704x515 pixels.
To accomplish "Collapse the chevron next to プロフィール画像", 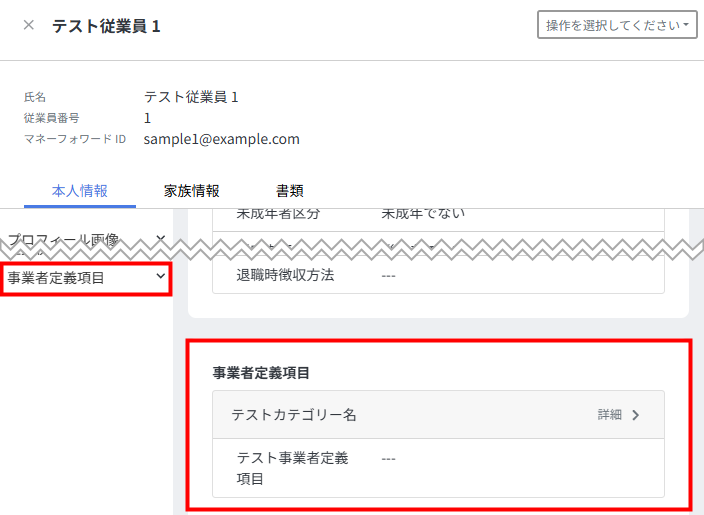I will (160, 238).
